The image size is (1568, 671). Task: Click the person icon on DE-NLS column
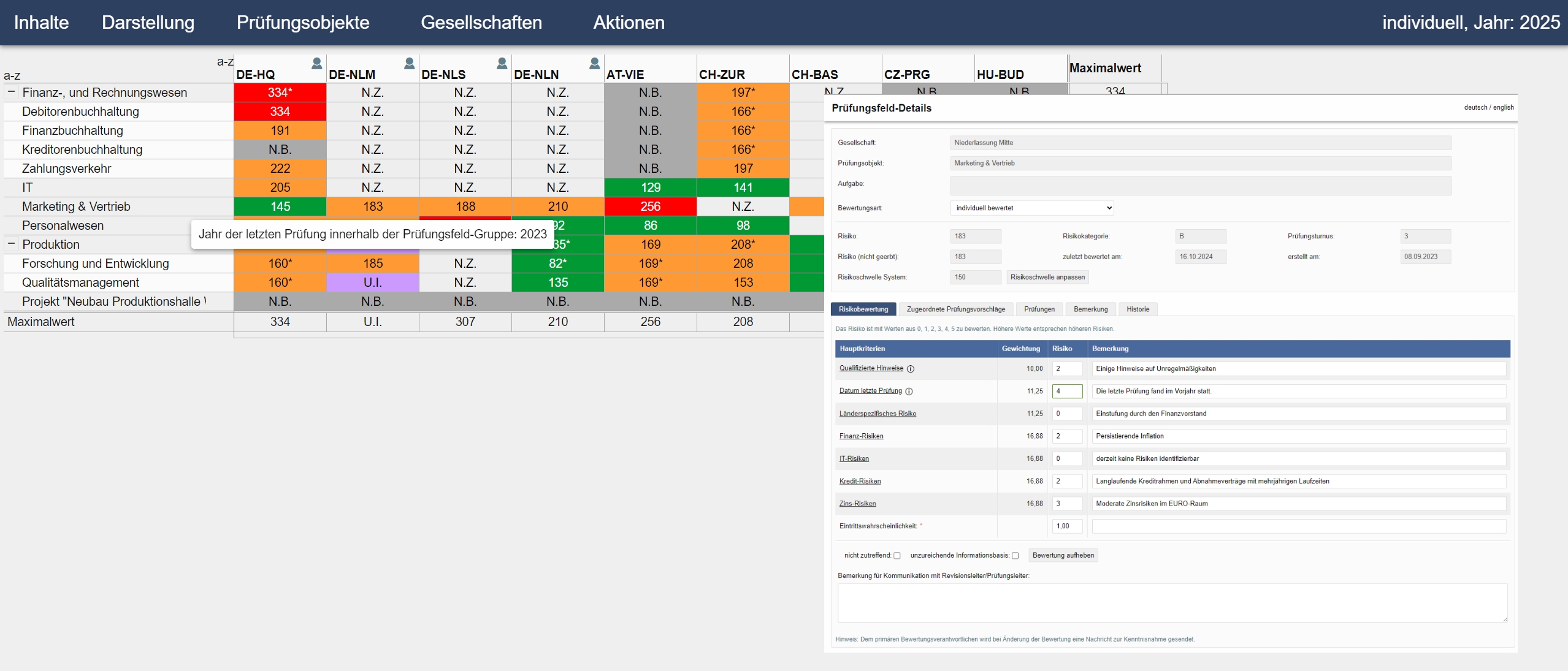(502, 63)
